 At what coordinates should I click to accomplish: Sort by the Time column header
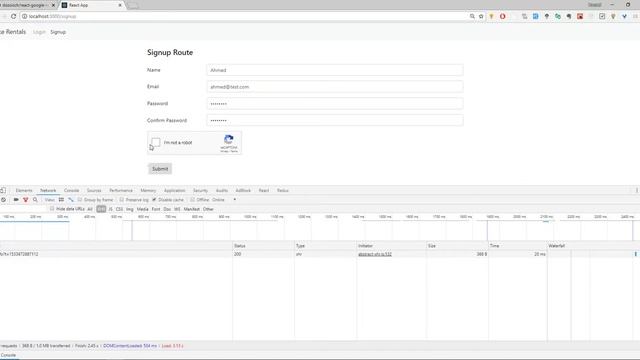518,246
